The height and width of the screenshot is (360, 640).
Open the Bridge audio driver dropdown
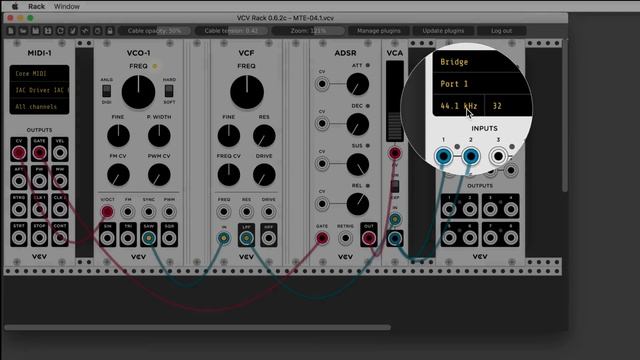pyautogui.click(x=482, y=62)
